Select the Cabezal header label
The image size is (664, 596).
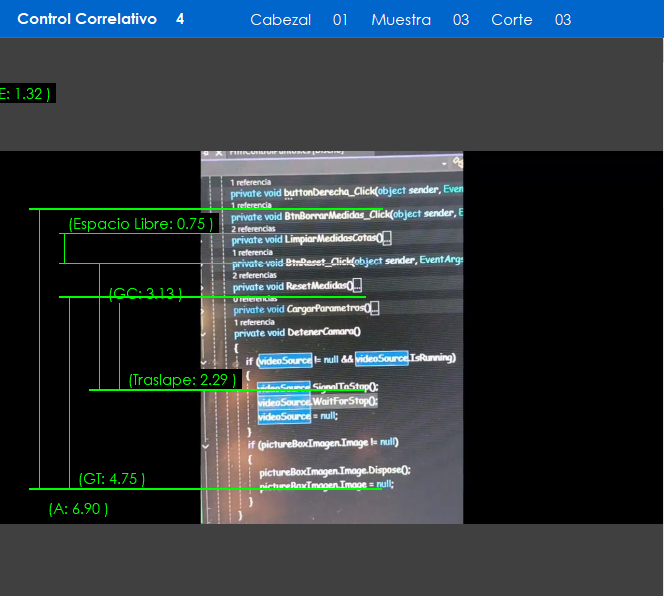click(280, 20)
